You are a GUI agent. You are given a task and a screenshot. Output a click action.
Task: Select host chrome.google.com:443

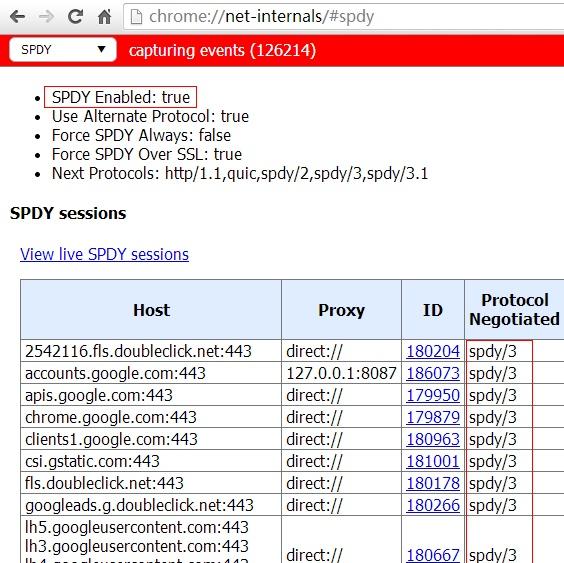[x=111, y=417]
